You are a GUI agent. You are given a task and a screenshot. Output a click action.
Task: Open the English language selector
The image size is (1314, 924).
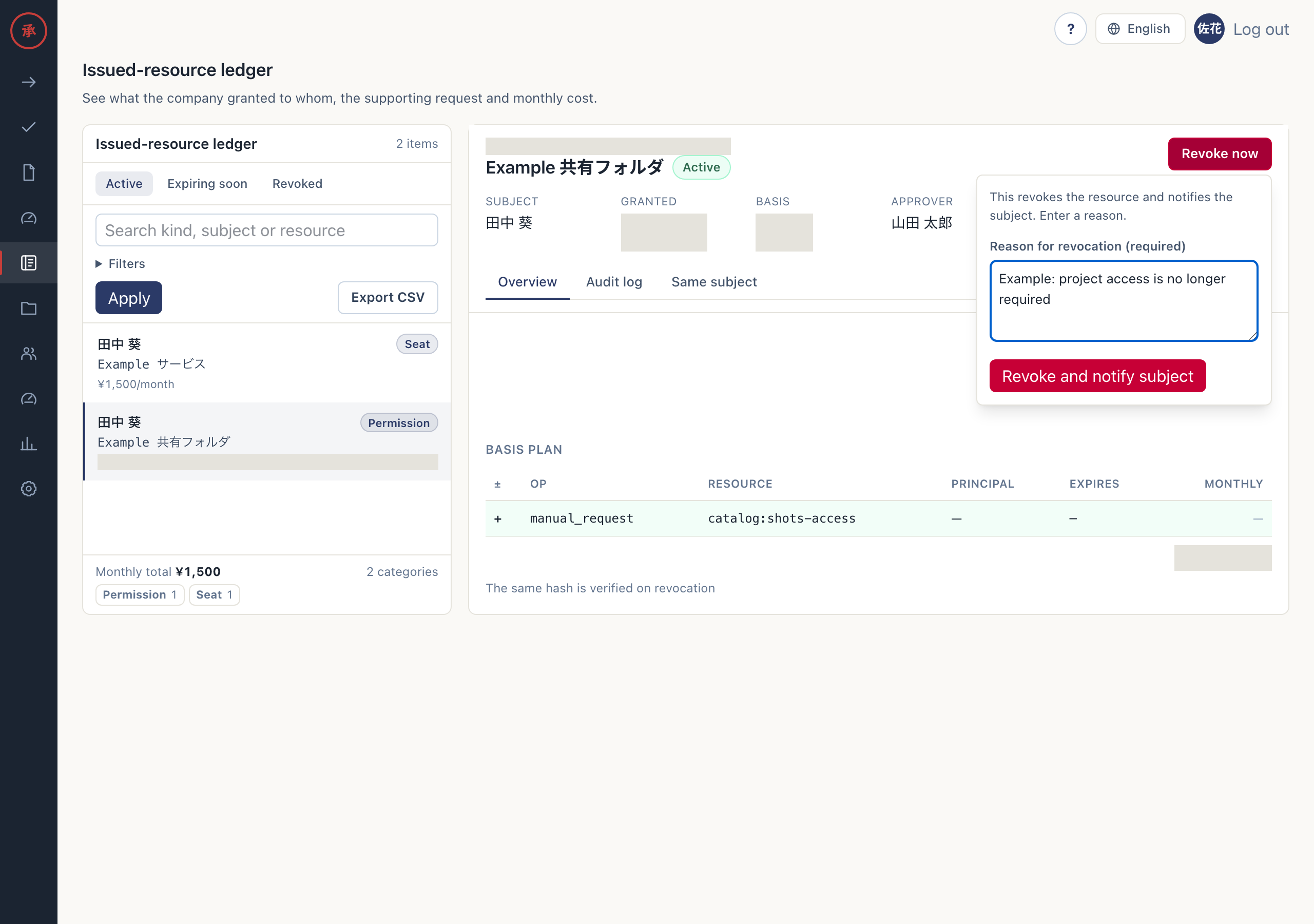pos(1139,29)
